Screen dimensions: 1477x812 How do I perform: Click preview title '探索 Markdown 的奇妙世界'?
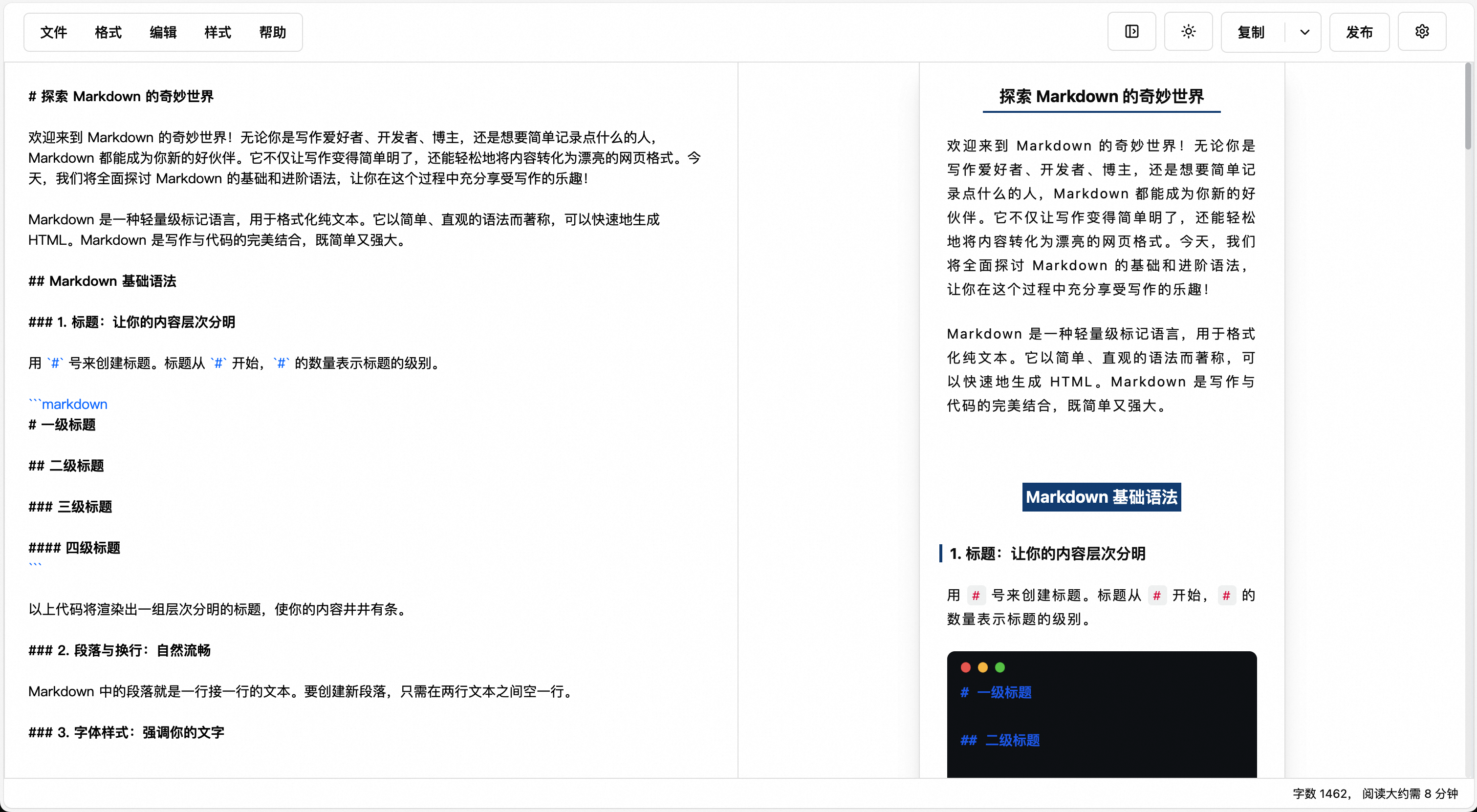coord(1101,96)
